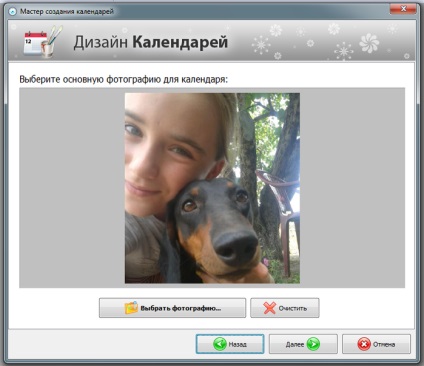The height and width of the screenshot is (366, 424).
Task: Click gray preview area right of photo
Action: coord(352,188)
